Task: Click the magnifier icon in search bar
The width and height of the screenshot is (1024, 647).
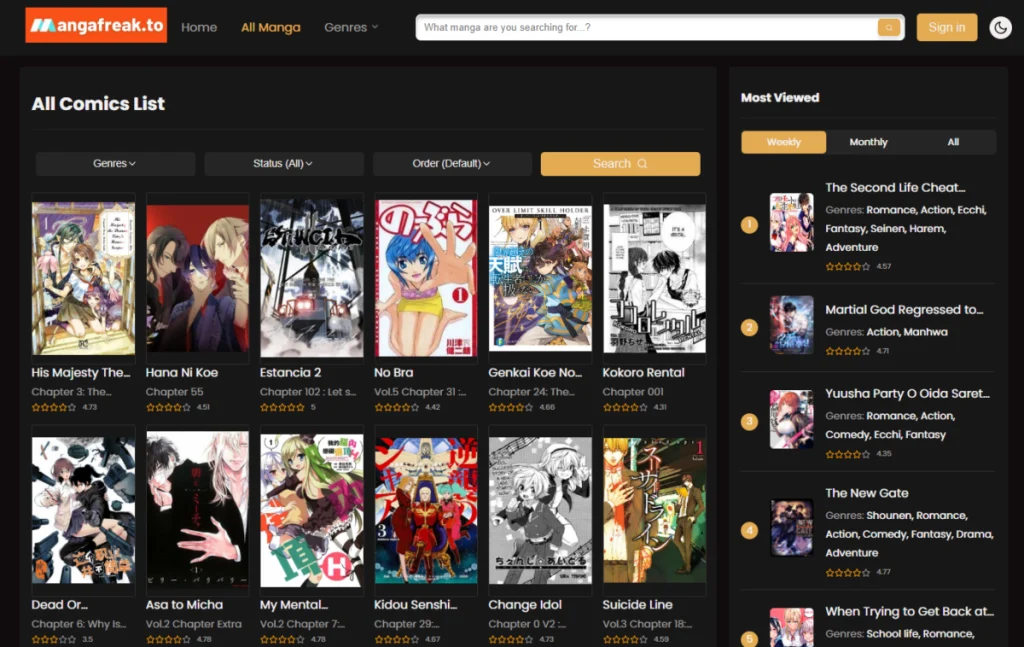Action: point(888,27)
